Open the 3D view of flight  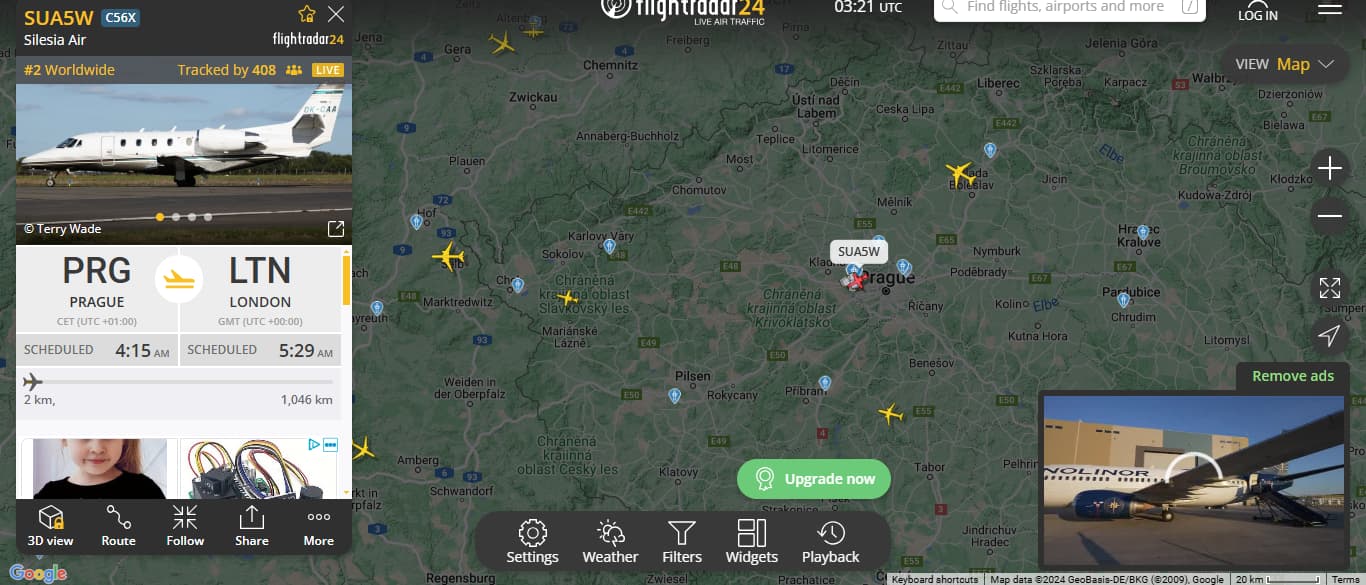(50, 526)
